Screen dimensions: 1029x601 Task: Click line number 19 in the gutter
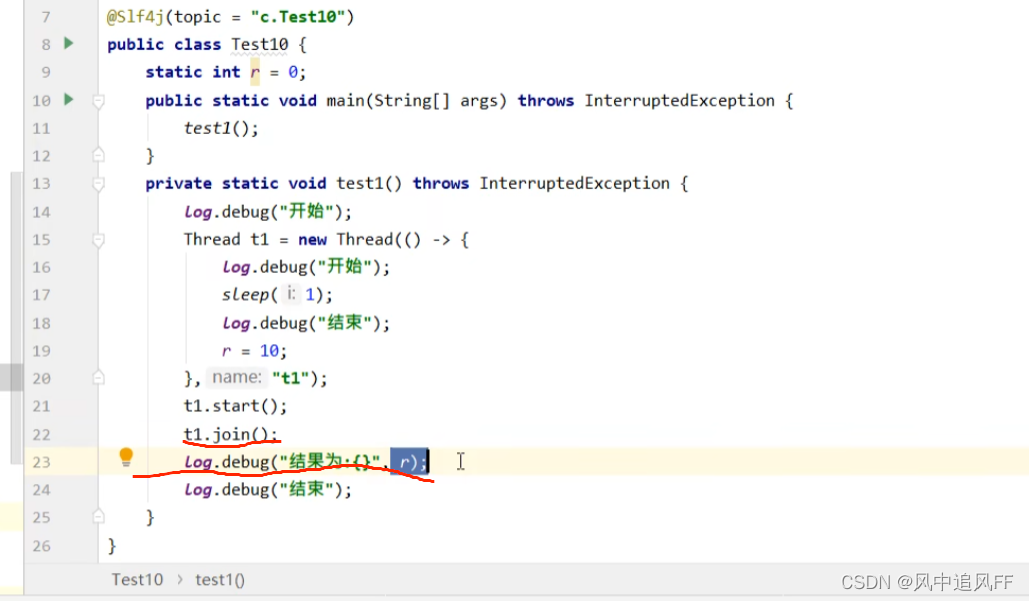41,350
